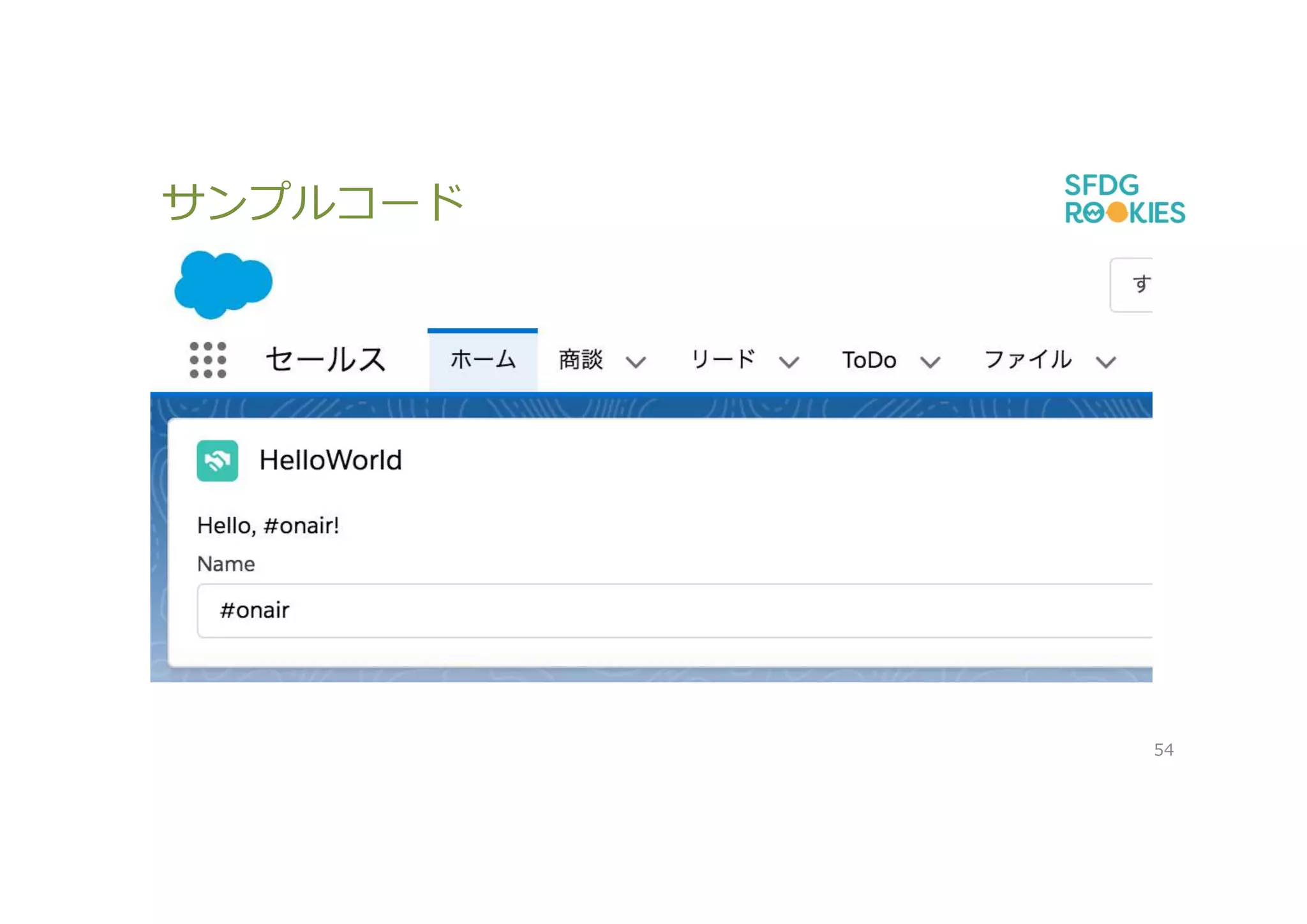
Task: Expand the ファイル dropdown chevron
Action: [1106, 362]
